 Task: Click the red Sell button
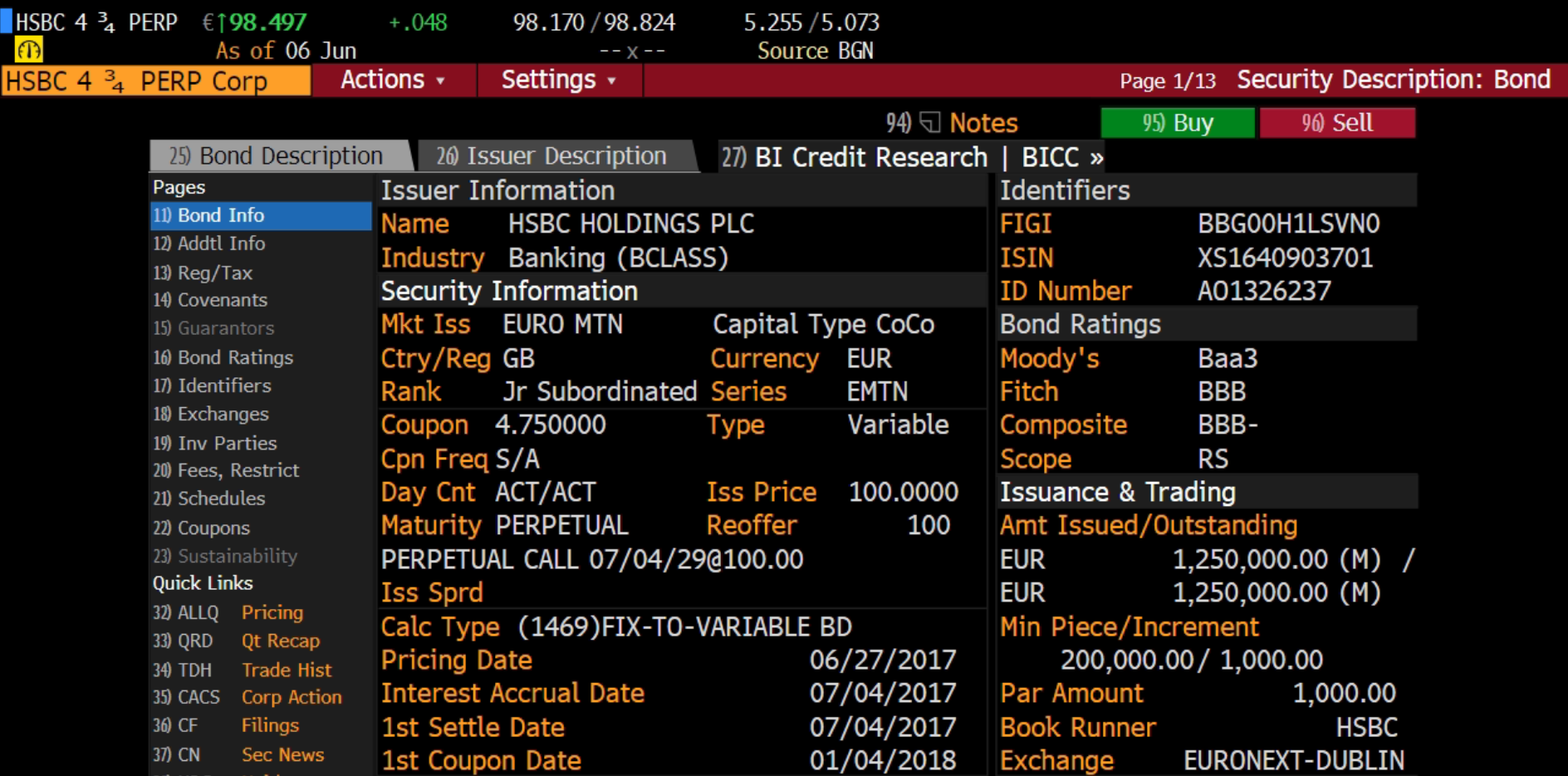[1337, 123]
